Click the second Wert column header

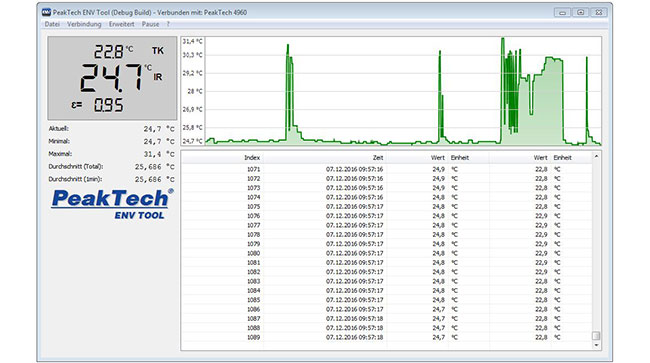point(519,157)
